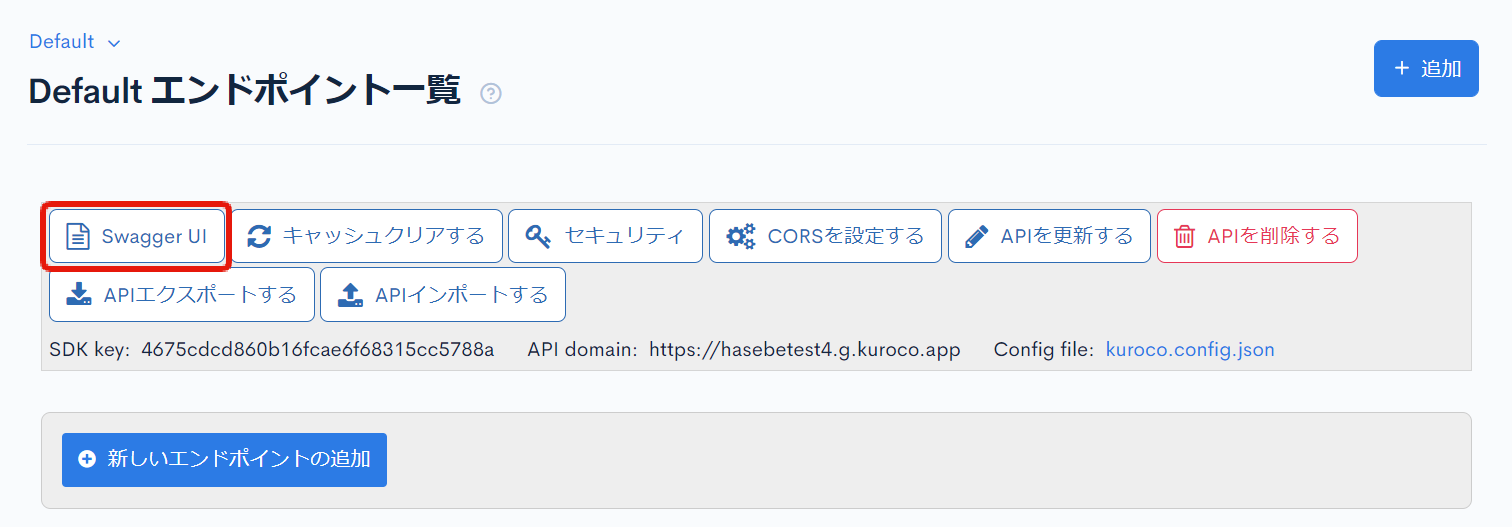This screenshot has height=527, width=1512.
Task: Click the gears icon for CORS
Action: click(x=741, y=236)
